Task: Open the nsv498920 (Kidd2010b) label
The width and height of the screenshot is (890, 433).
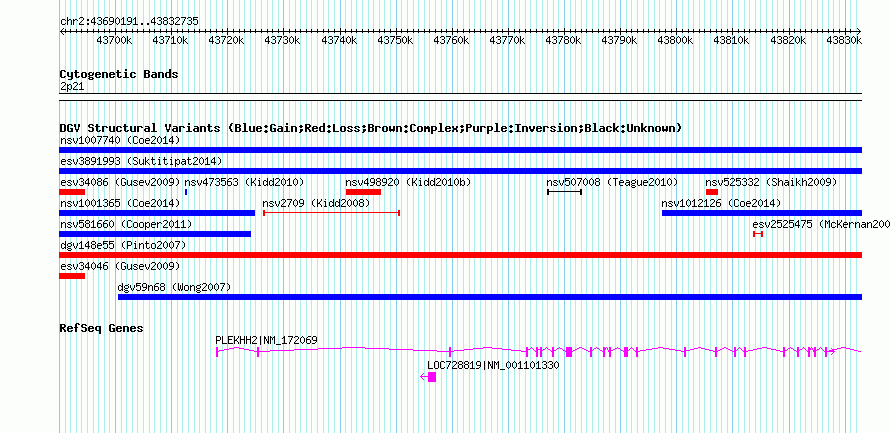Action: (x=408, y=182)
